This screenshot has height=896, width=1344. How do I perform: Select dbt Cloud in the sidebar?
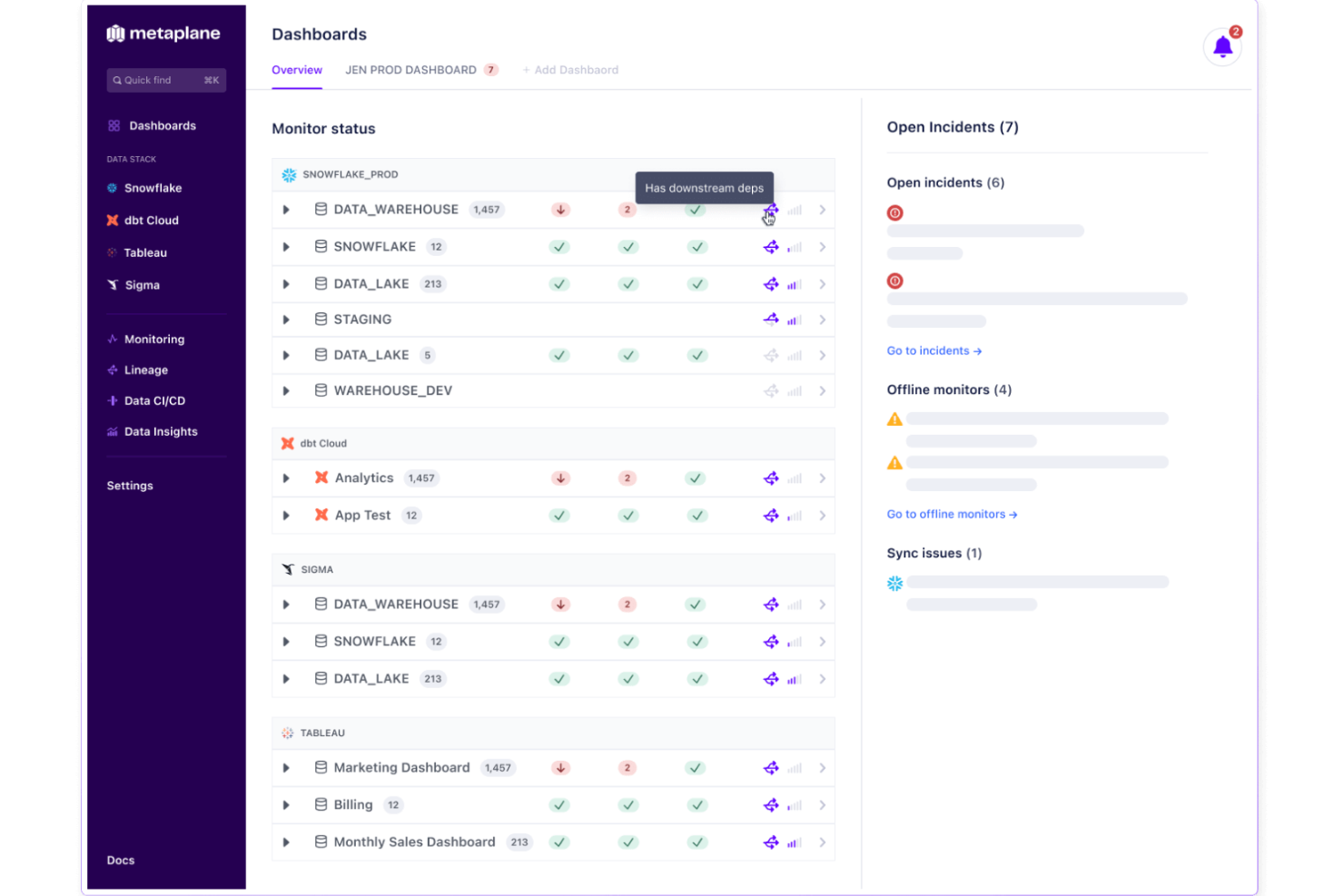pyautogui.click(x=152, y=220)
